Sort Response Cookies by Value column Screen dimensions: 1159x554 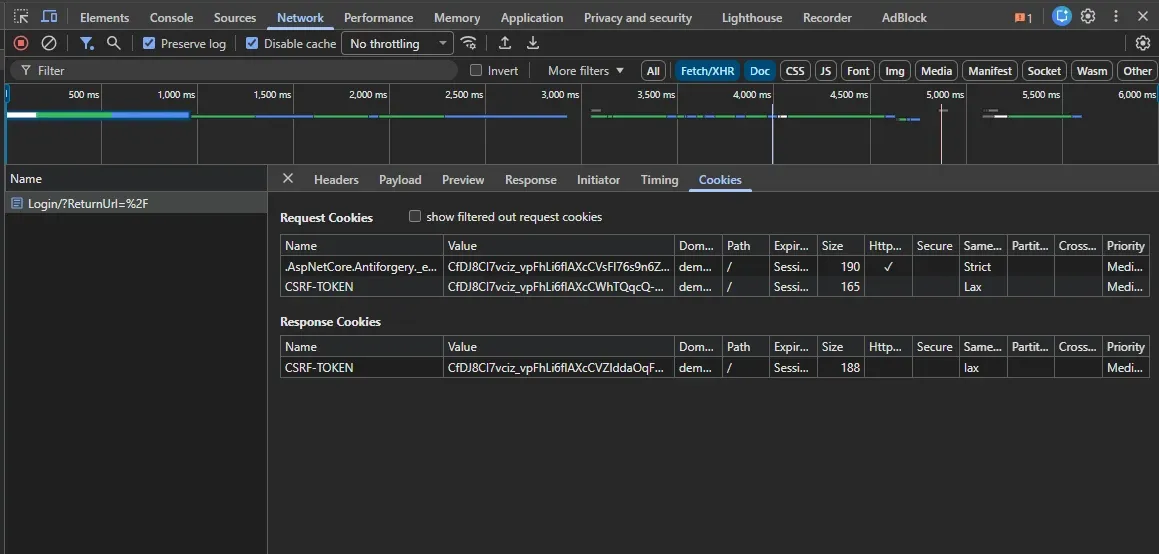coord(558,347)
